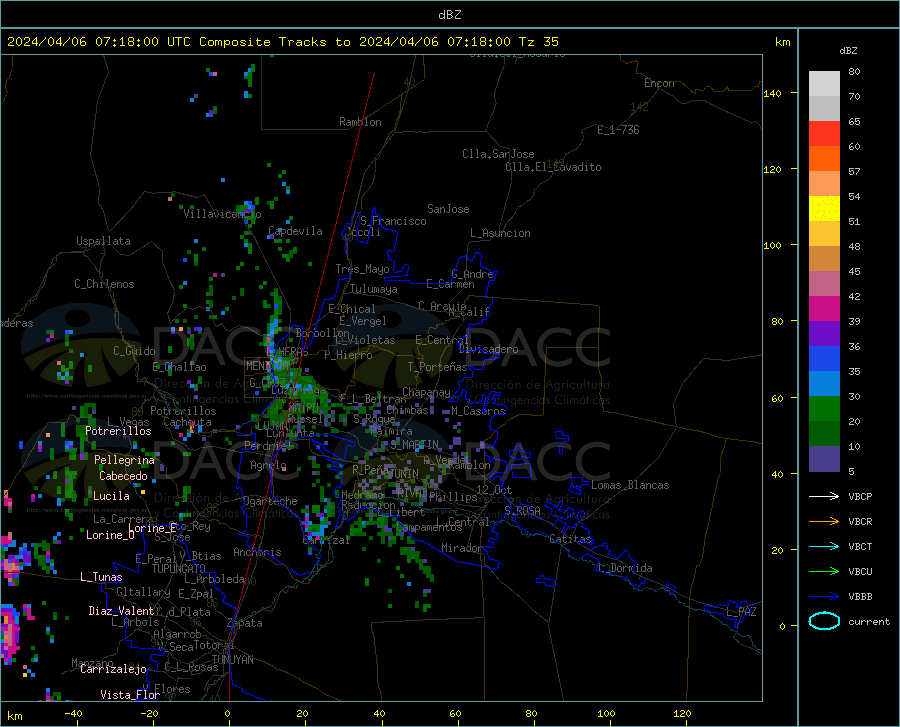The image size is (900, 727).
Task: Click the L_Dormida map label
Action: (625, 568)
